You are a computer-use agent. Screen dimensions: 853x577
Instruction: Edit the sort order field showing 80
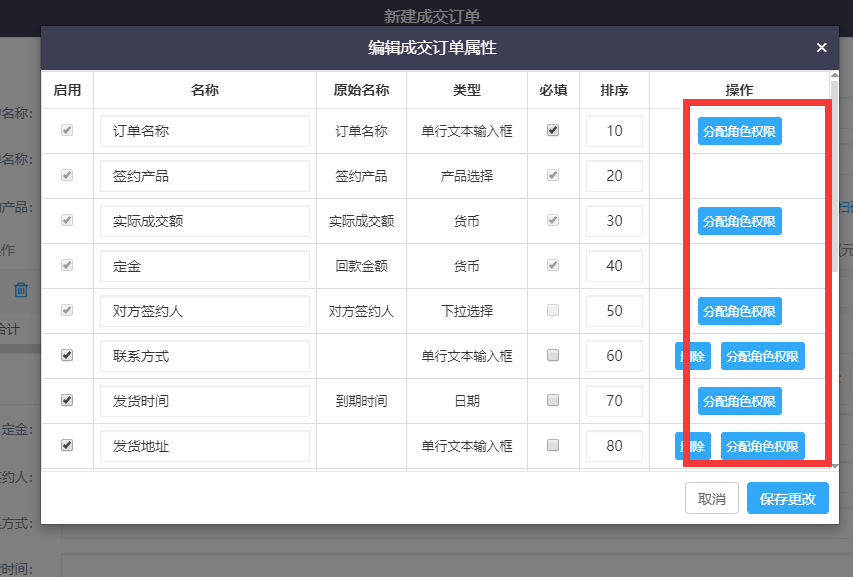coord(614,446)
